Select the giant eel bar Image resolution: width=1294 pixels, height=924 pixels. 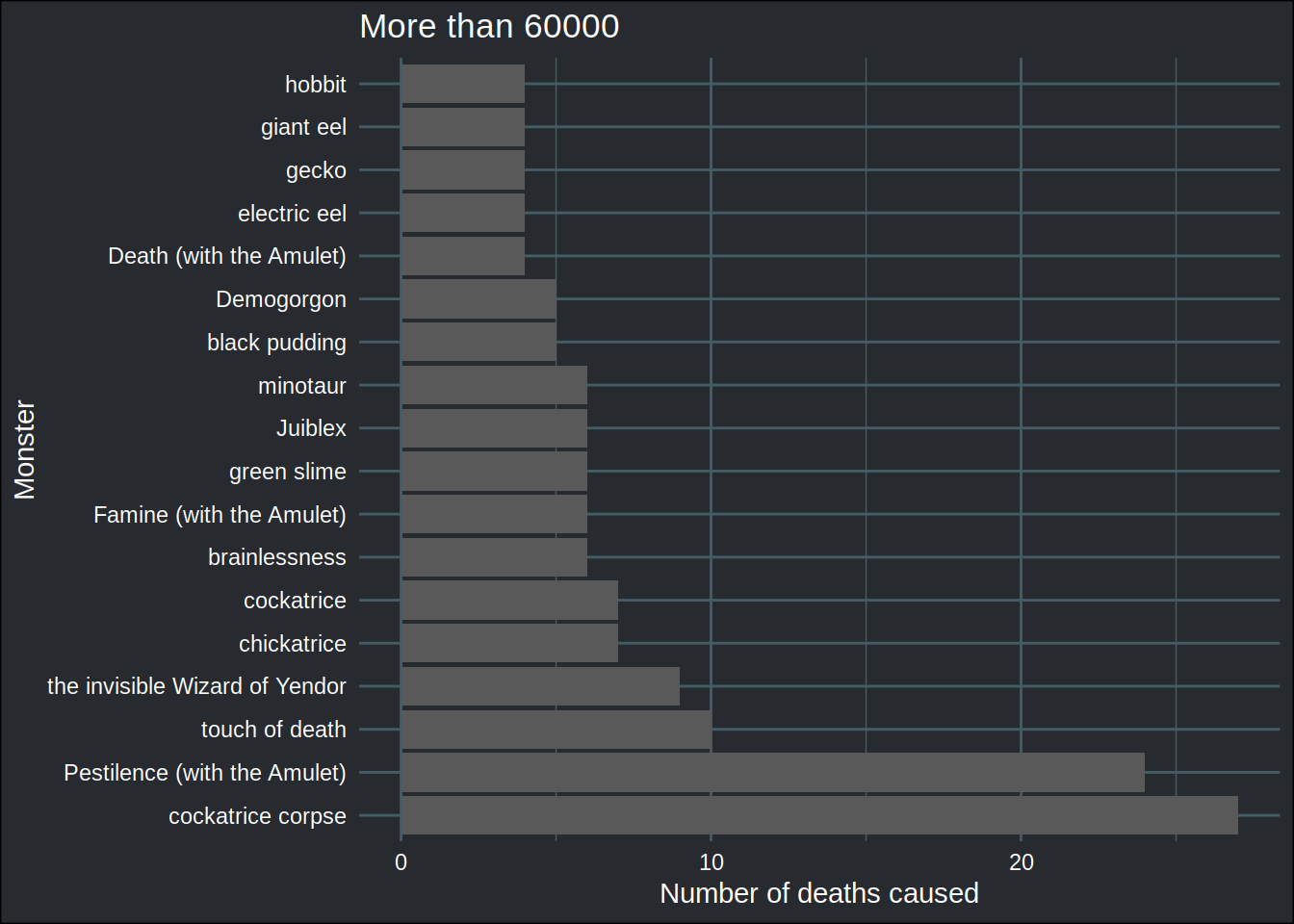click(x=463, y=127)
